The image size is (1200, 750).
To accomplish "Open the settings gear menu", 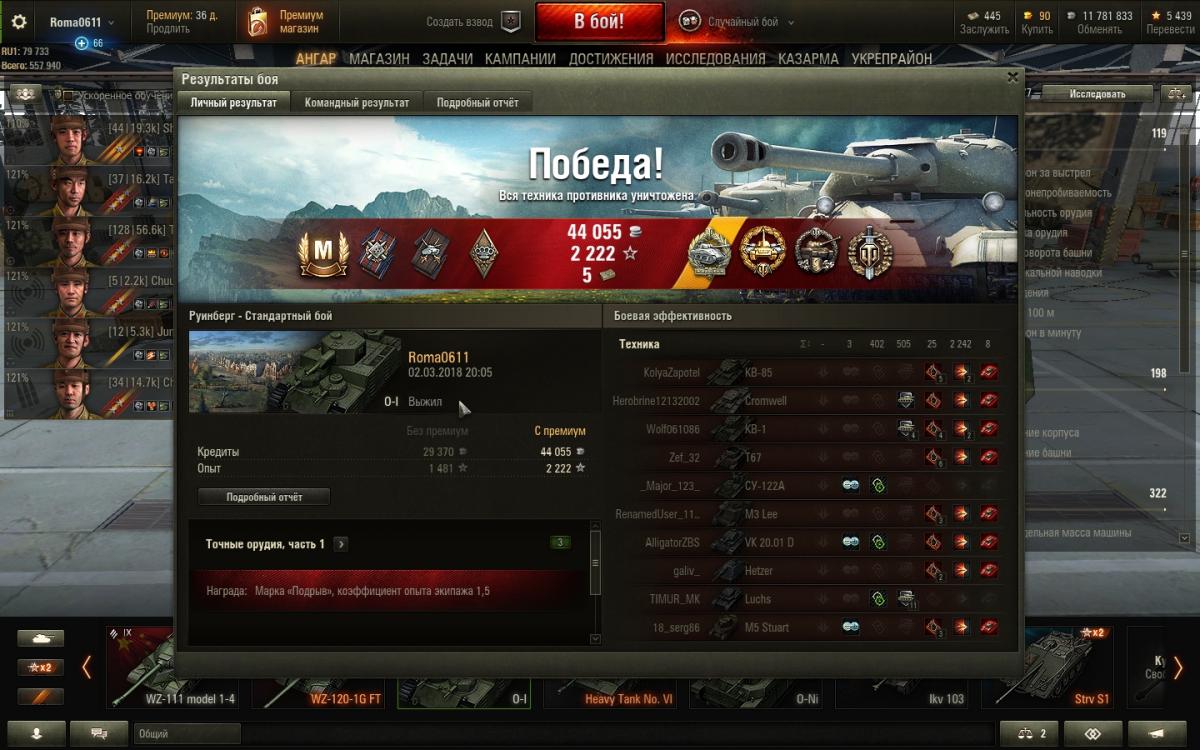I will tap(18, 22).
